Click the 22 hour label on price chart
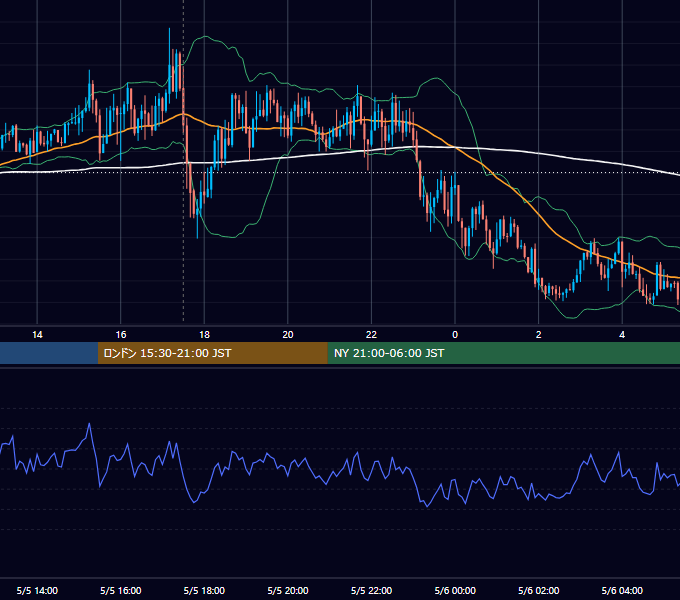680x600 pixels. point(372,335)
